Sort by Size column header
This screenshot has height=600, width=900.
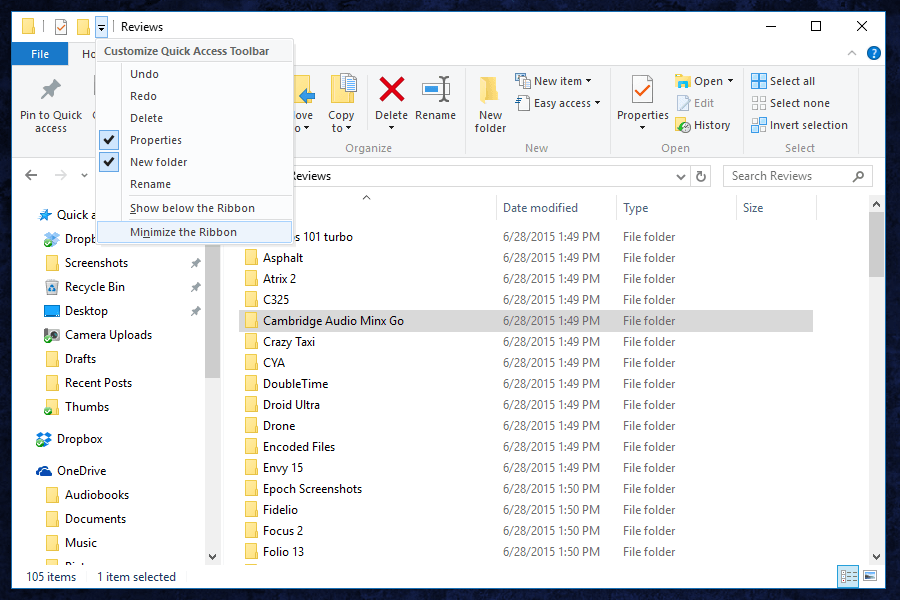click(x=752, y=208)
